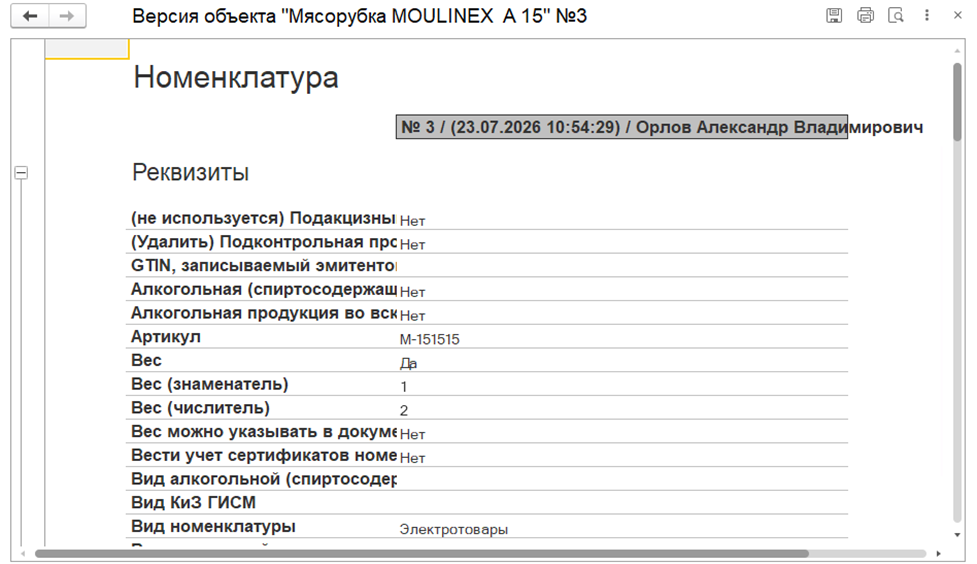Open print preview icon
The image size is (977, 564).
pyautogui.click(x=895, y=16)
